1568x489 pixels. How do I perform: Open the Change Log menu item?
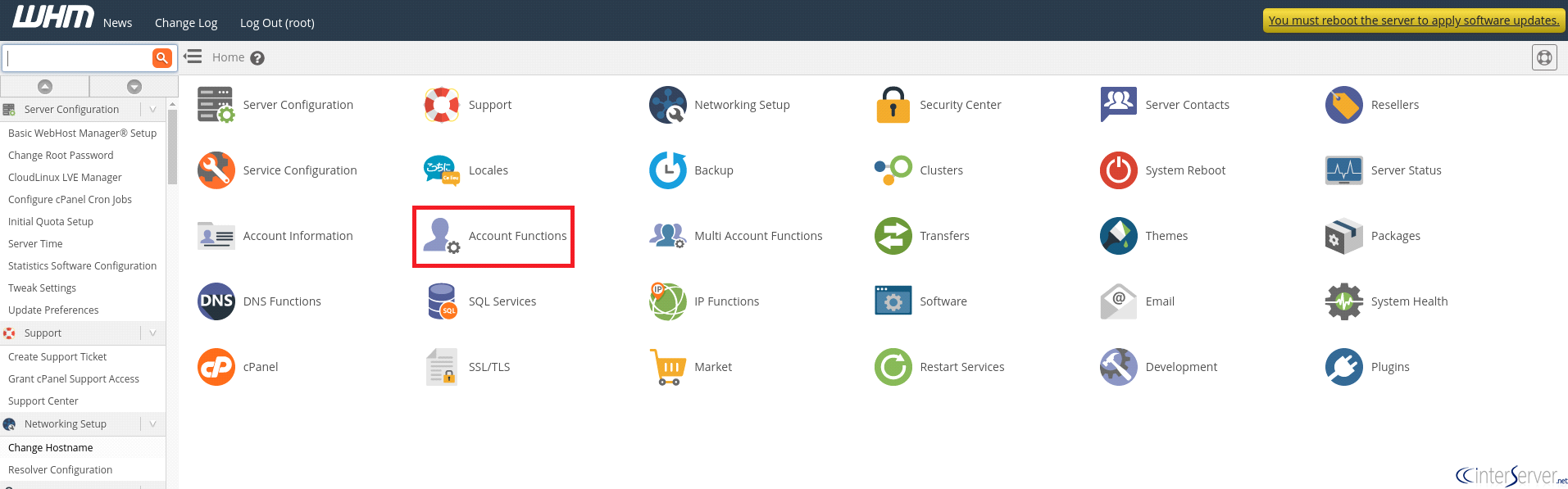(186, 23)
